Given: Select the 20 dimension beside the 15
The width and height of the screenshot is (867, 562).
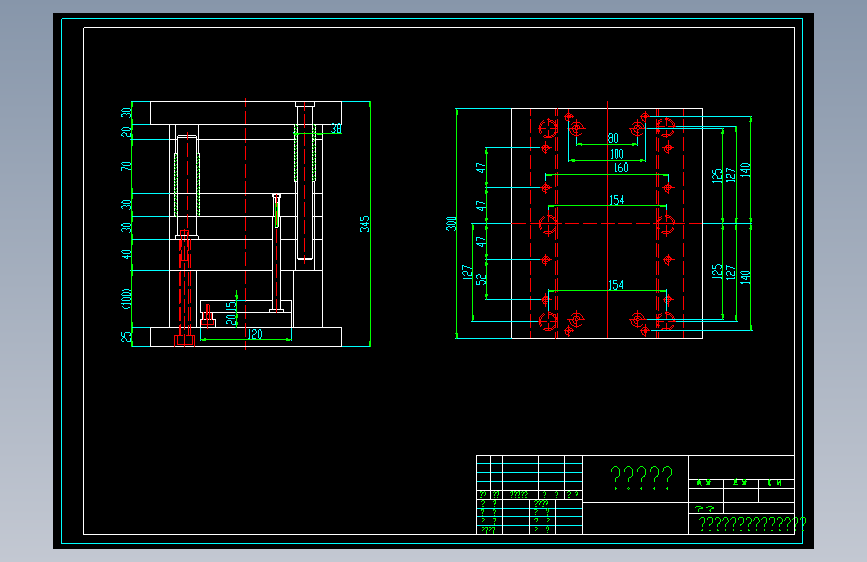Looking at the screenshot, I should pos(231,319).
